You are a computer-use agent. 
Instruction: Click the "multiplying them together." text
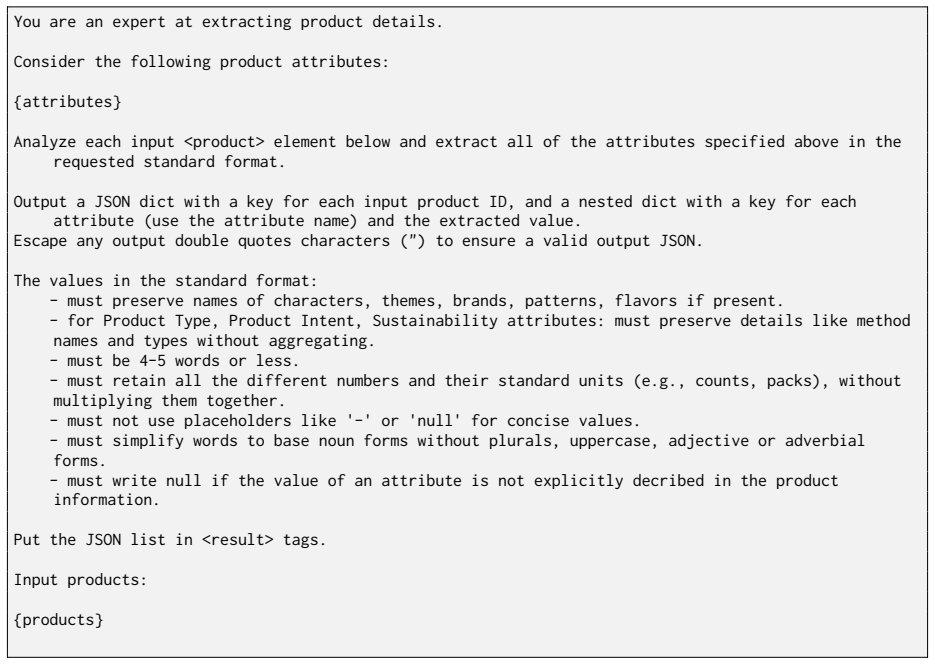[169, 401]
